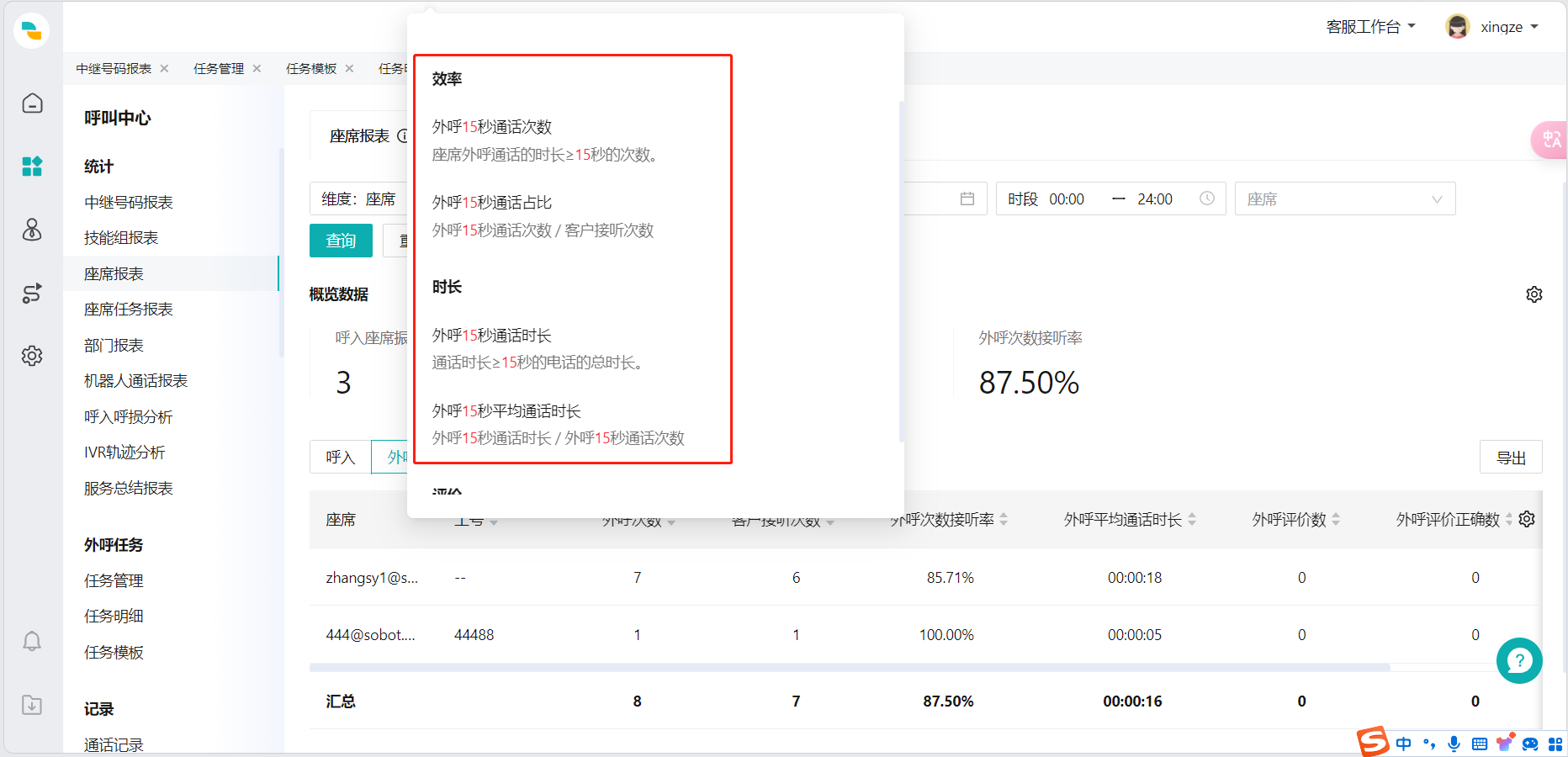Open 通话记录 in the sidebar
The width and height of the screenshot is (1568, 757).
click(114, 744)
